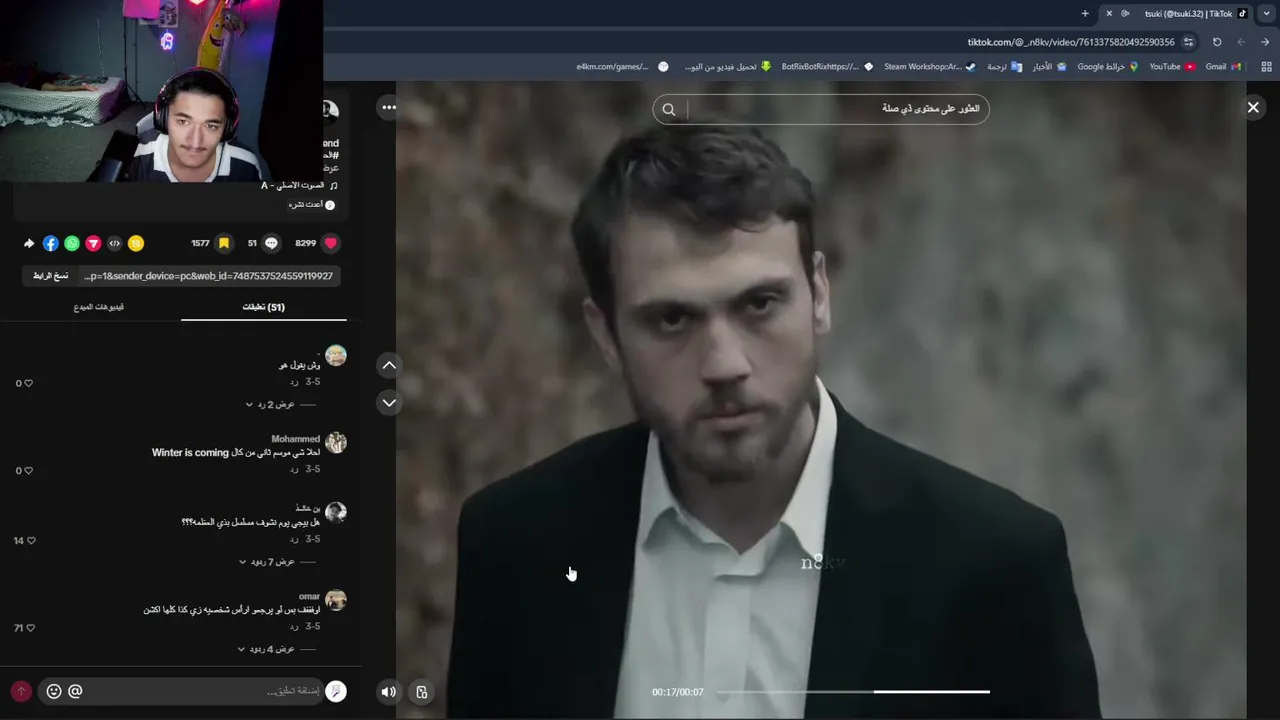Viewport: 1280px width, 720px height.
Task: Open more share options with the arrow icon
Action: pos(29,243)
